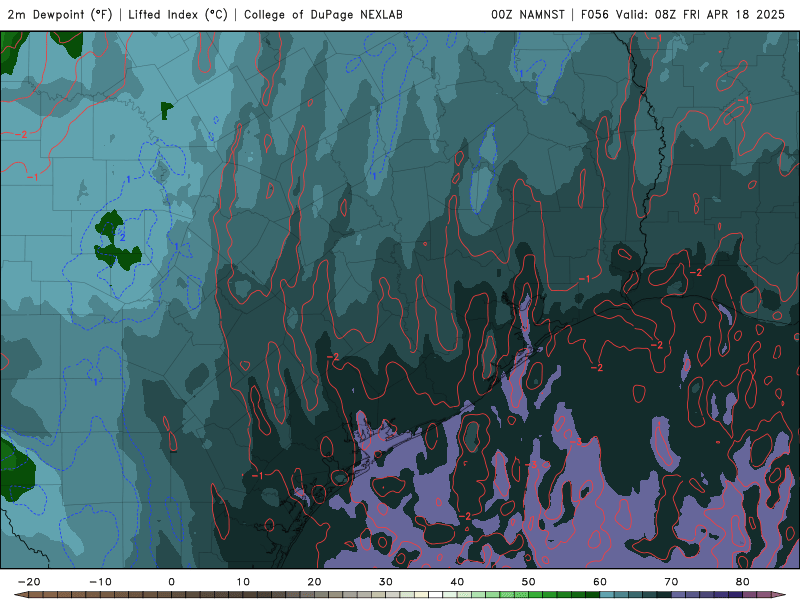Click the "College of DuPage NEXLAB" label
The image size is (800, 600).
pyautogui.click(x=323, y=15)
